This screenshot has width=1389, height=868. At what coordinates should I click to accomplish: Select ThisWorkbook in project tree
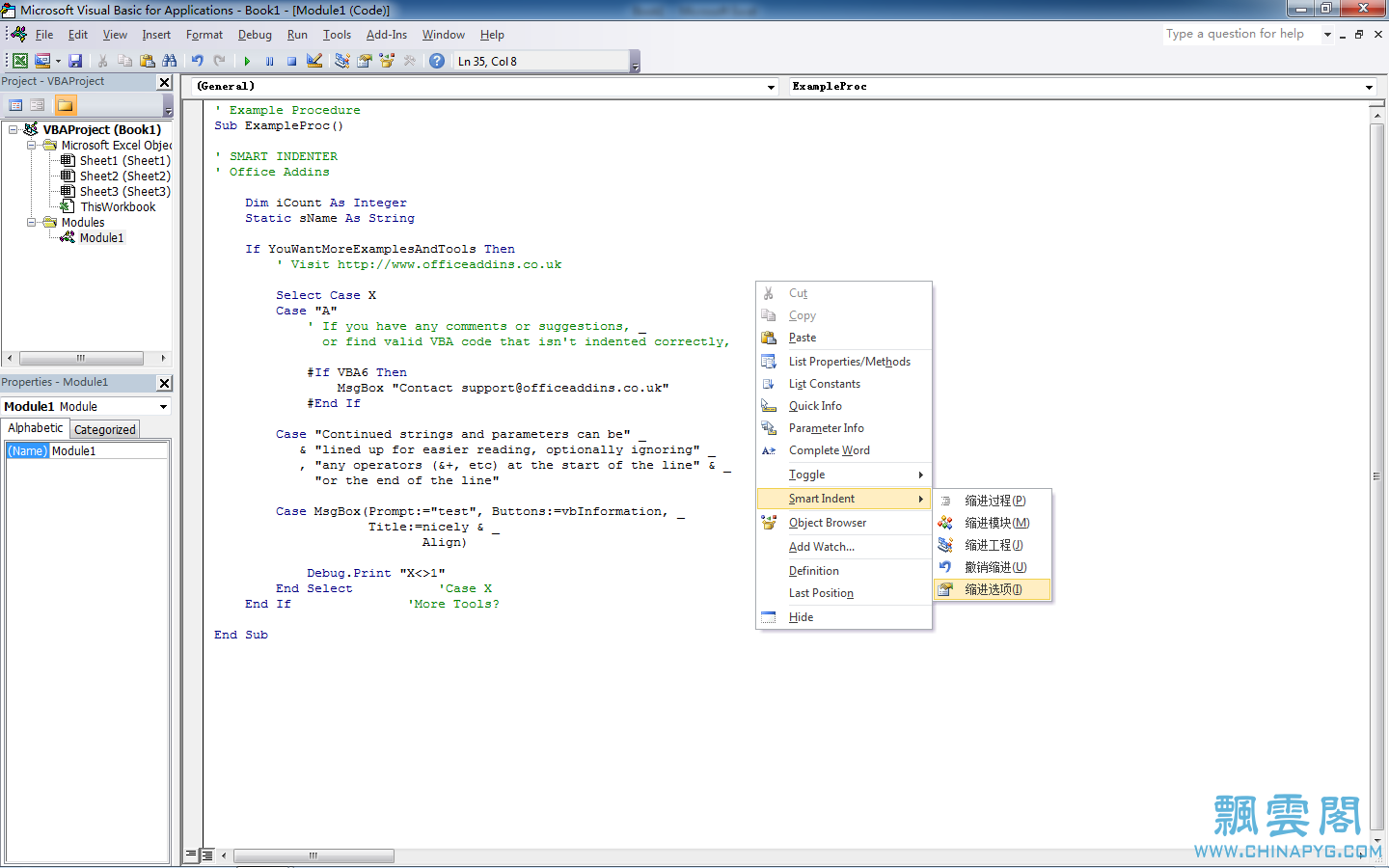click(118, 206)
